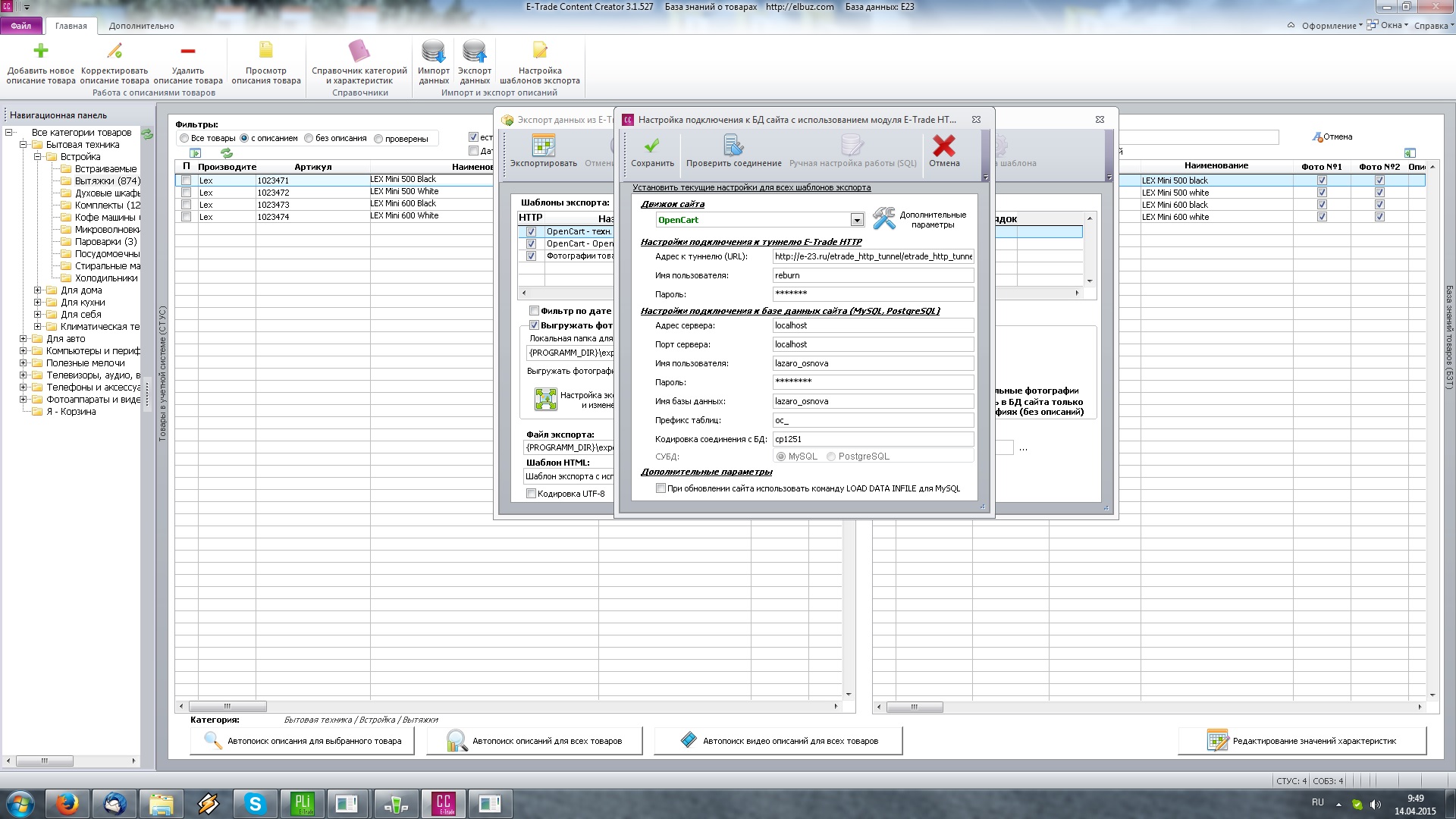
Task: Click autosearch description for selected product button
Action: (302, 741)
